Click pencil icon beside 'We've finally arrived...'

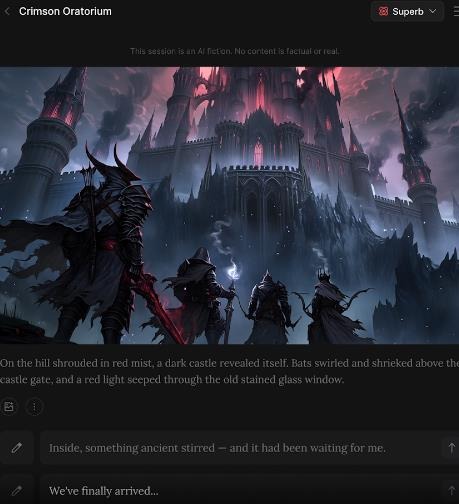pos(17,490)
